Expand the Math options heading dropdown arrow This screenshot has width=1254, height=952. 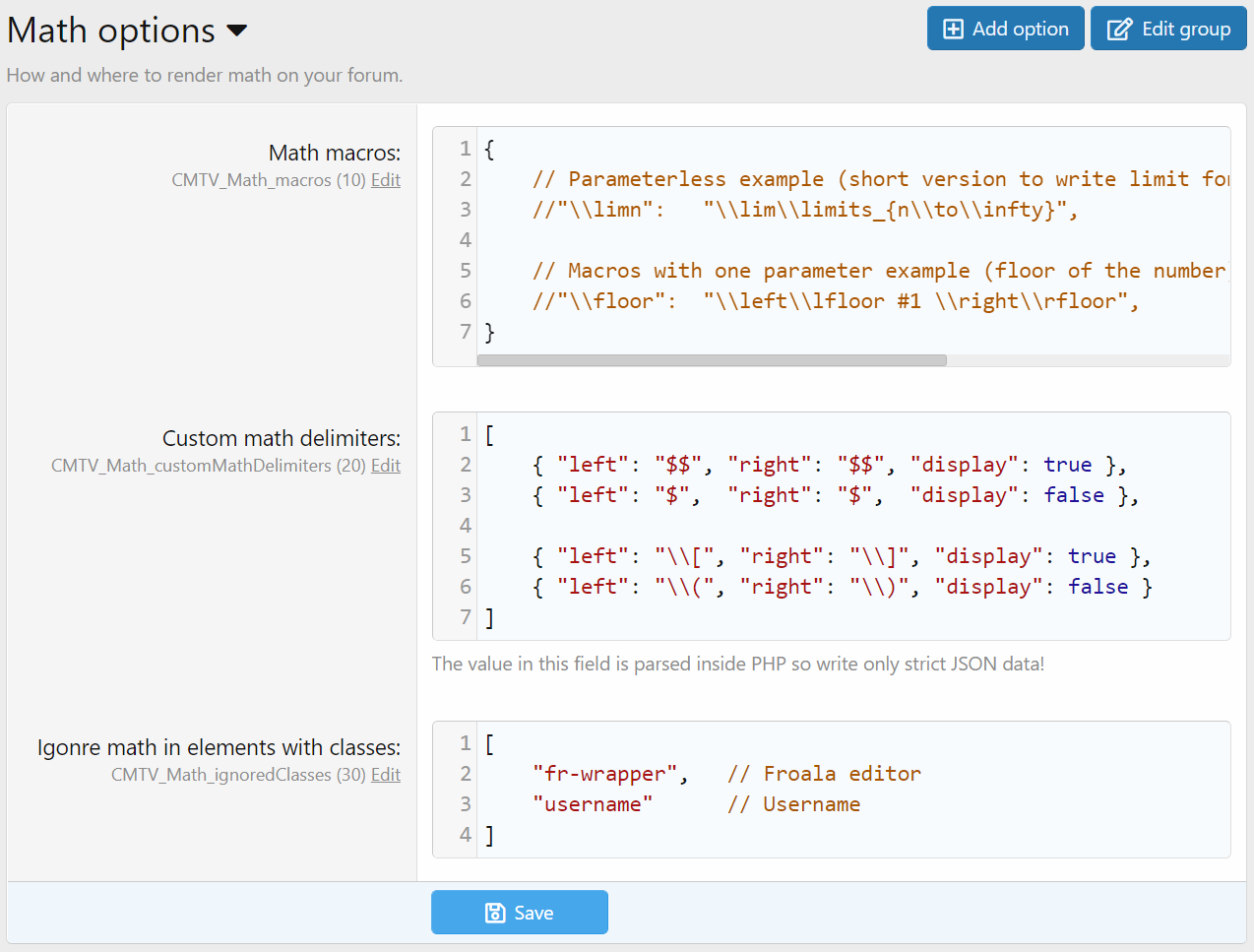click(237, 31)
